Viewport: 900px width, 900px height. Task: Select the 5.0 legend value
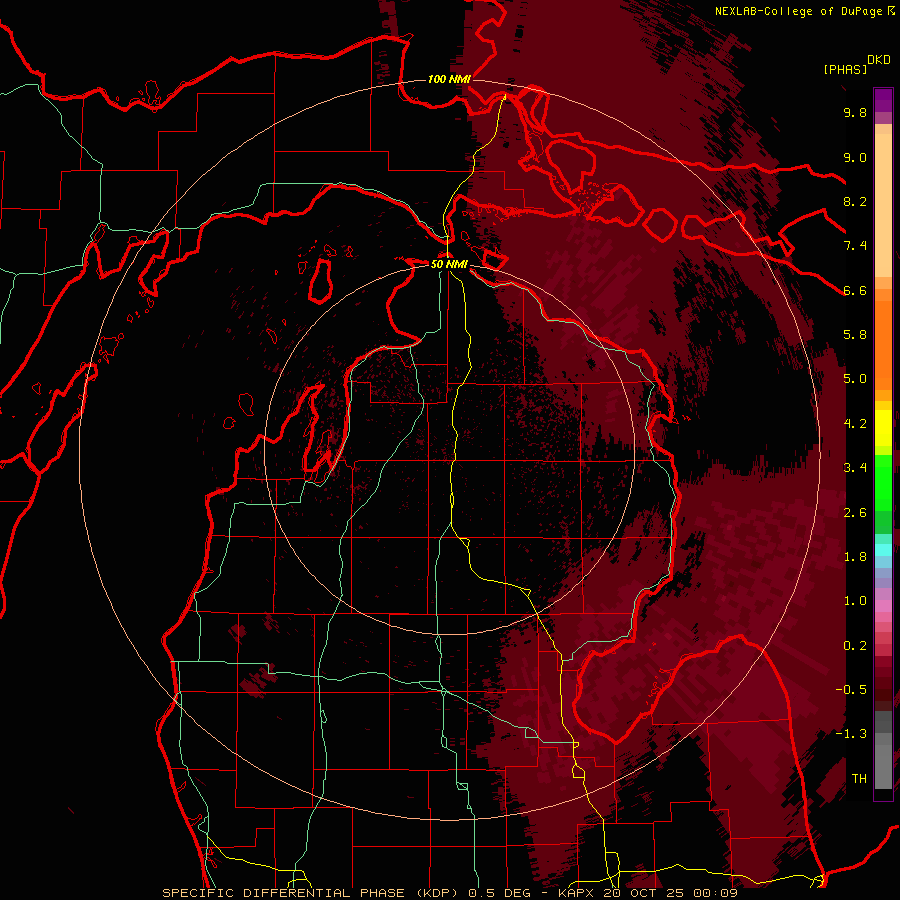pyautogui.click(x=855, y=379)
